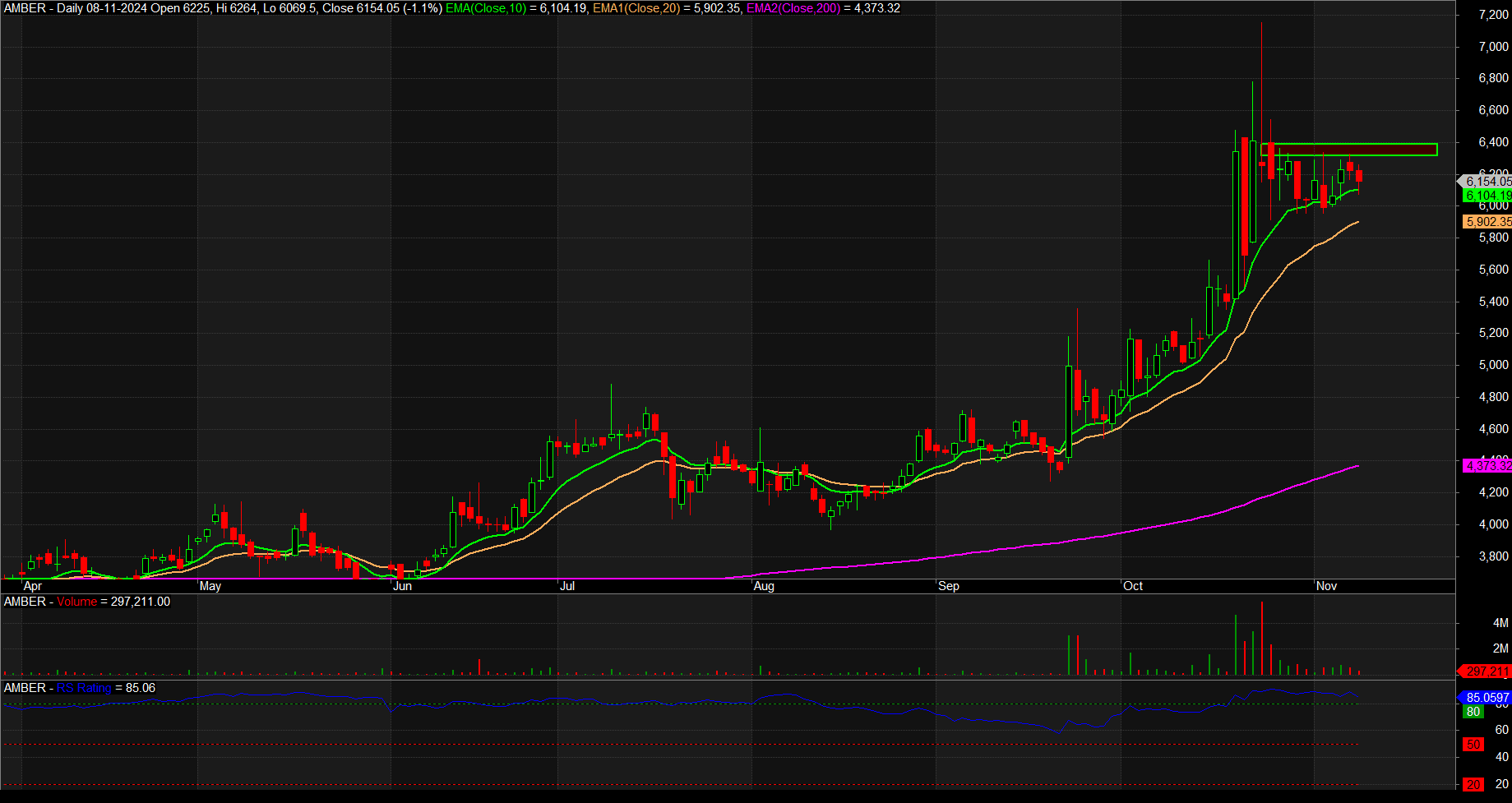Click the red 20 level tag in RS pane
Screen dimensions: 1512x803
point(1473,785)
